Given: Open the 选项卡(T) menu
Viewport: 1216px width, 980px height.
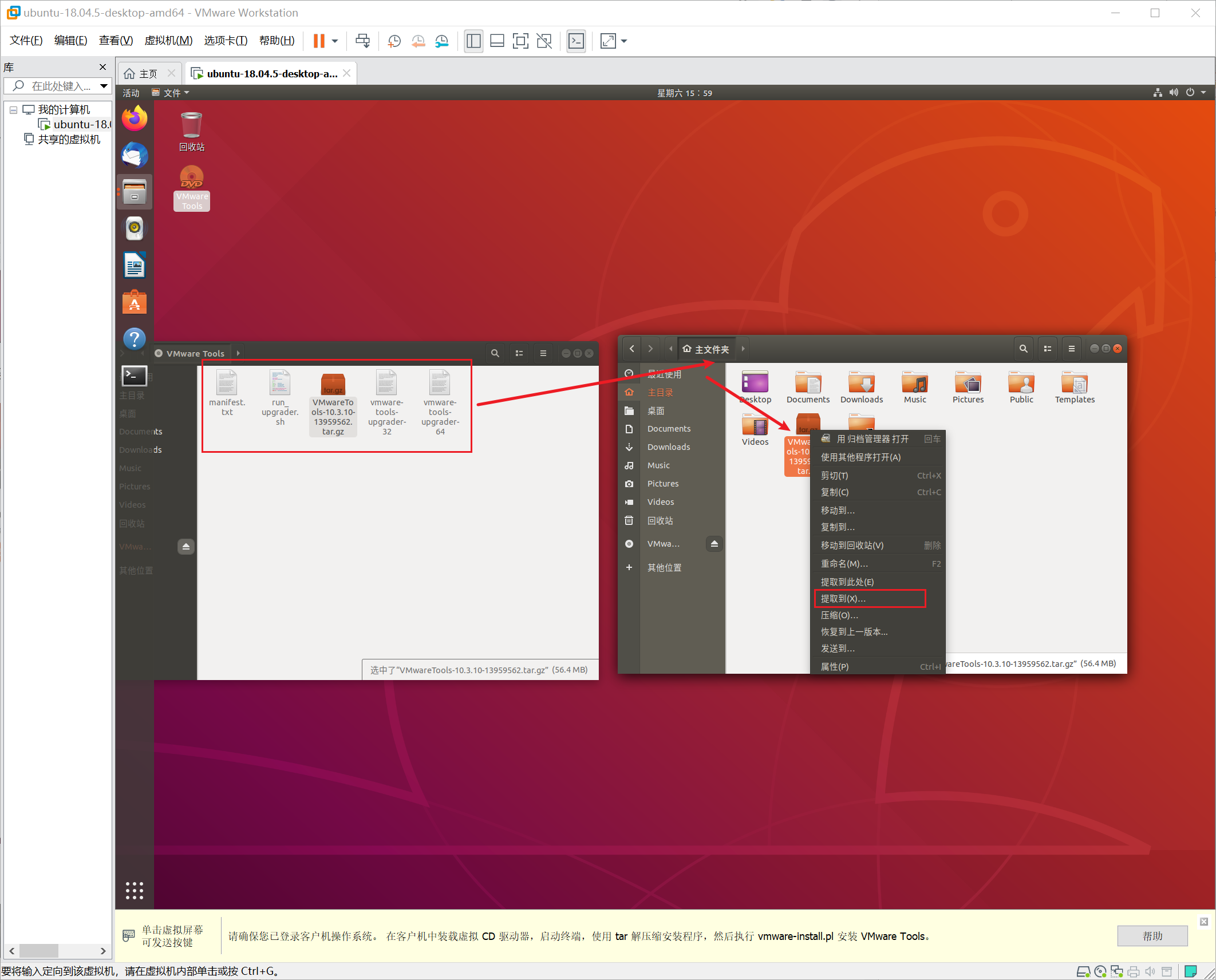Looking at the screenshot, I should pos(226,41).
